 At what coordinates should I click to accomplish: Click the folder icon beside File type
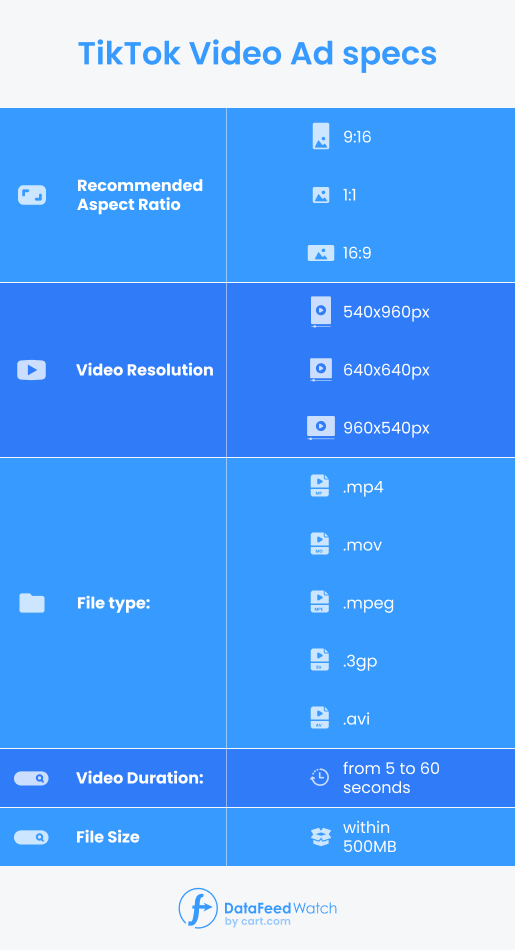[x=32, y=603]
